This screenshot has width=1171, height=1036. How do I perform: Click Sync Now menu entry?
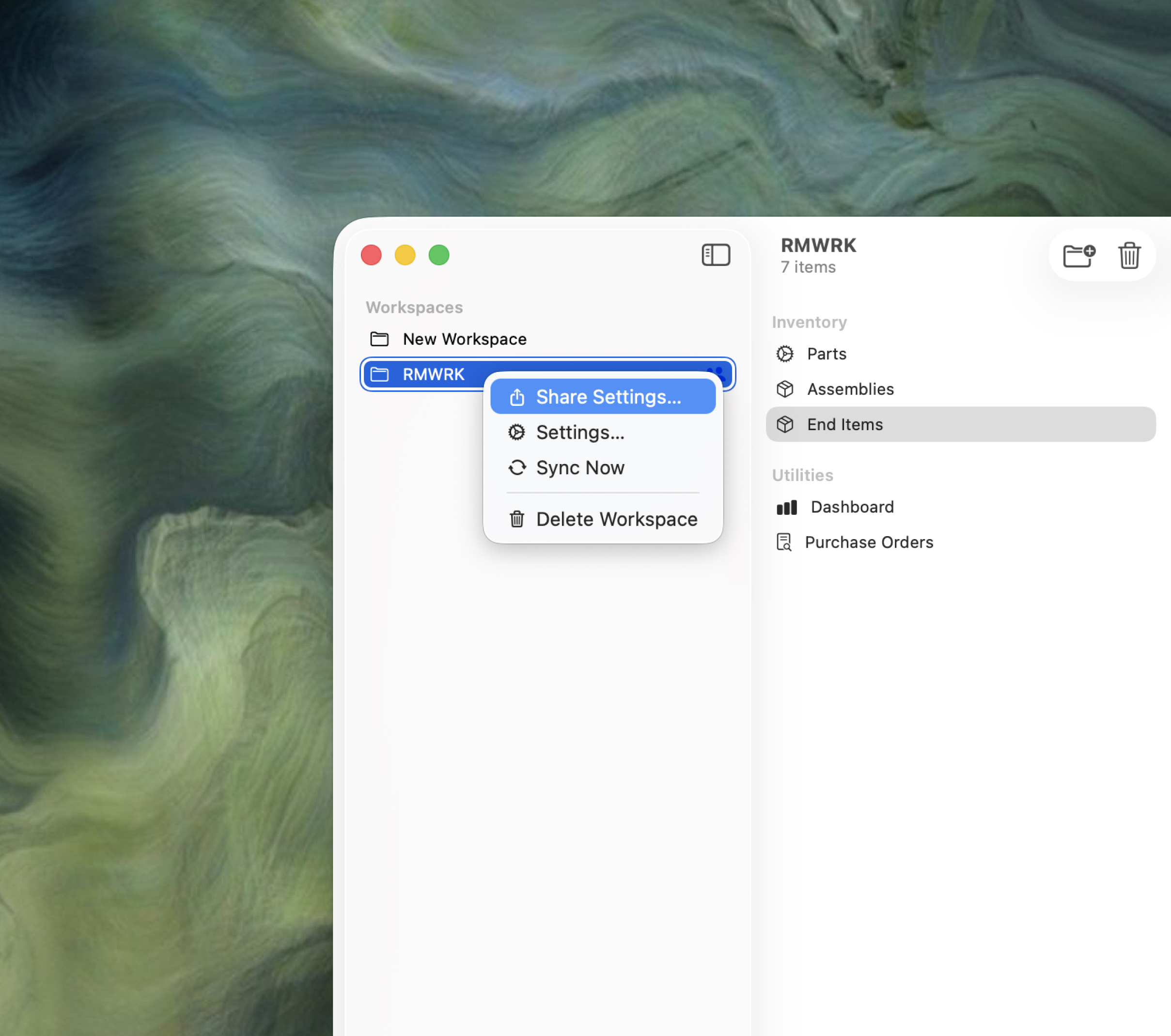pos(580,468)
